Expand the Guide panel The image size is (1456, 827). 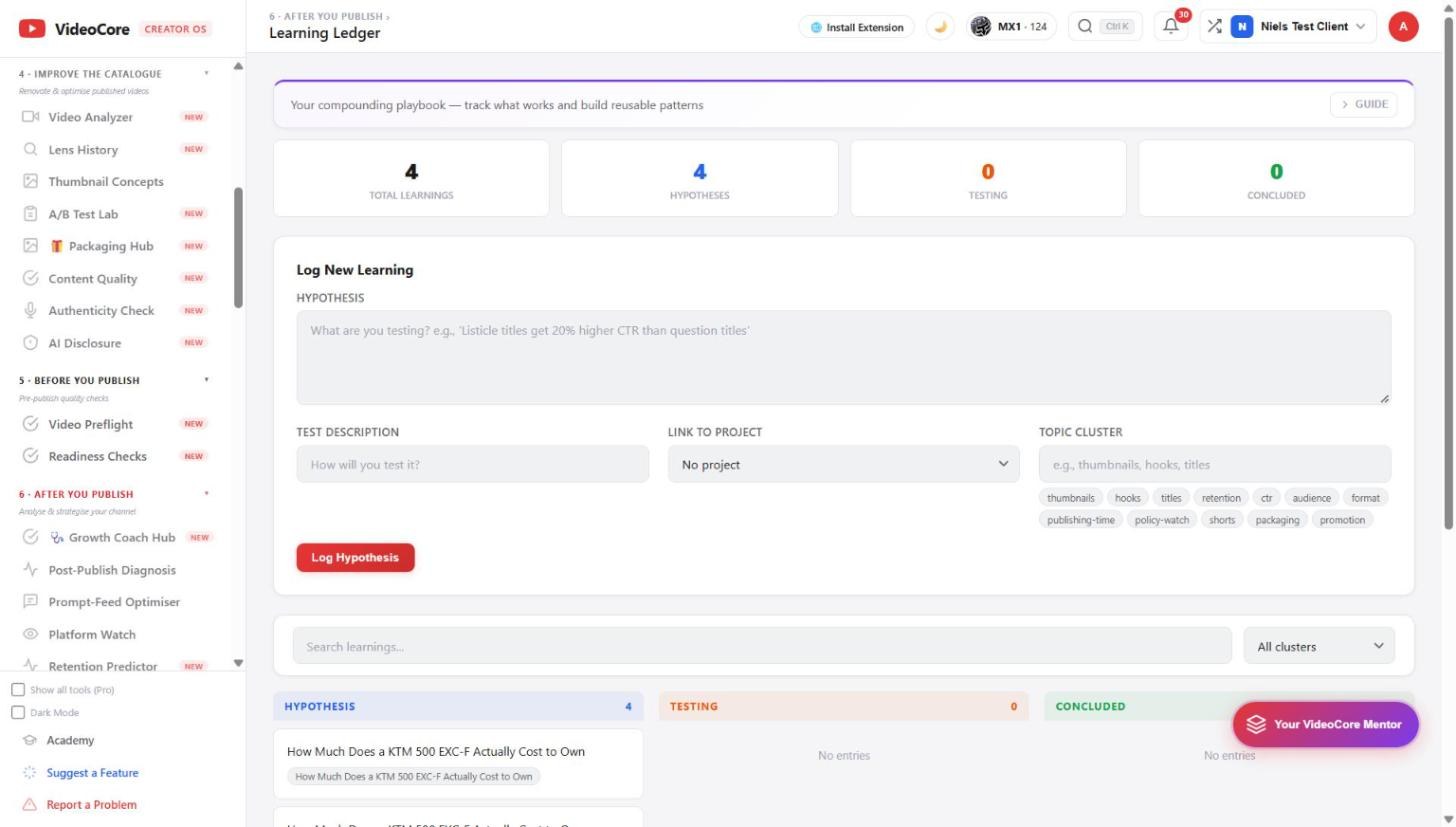[x=1364, y=104]
